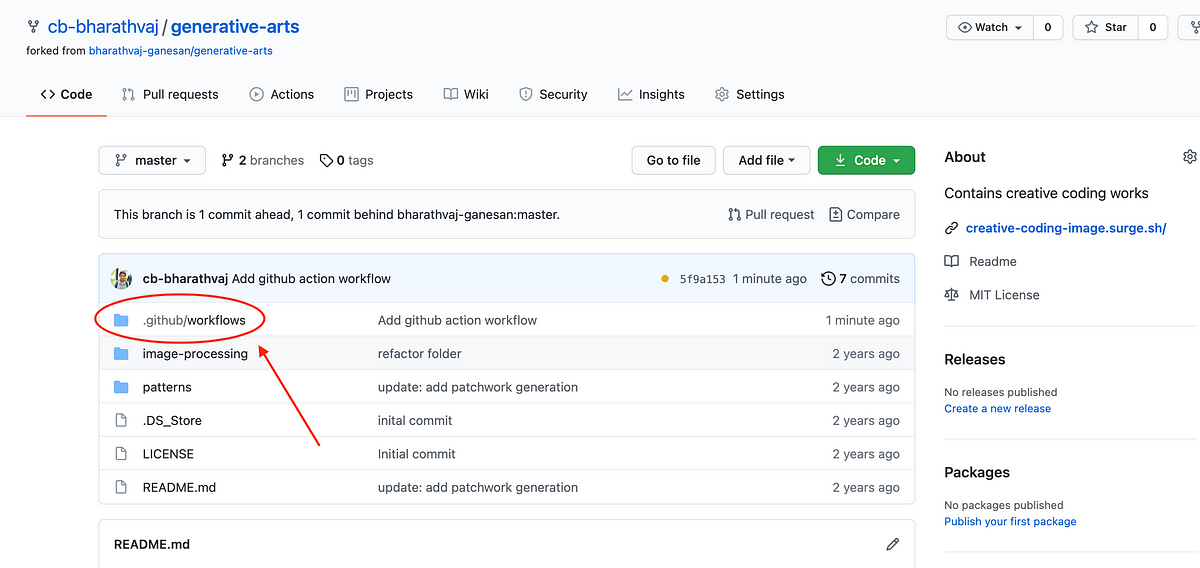1200x568 pixels.
Task: Click the pencil edit icon for README.md
Action: [x=892, y=544]
